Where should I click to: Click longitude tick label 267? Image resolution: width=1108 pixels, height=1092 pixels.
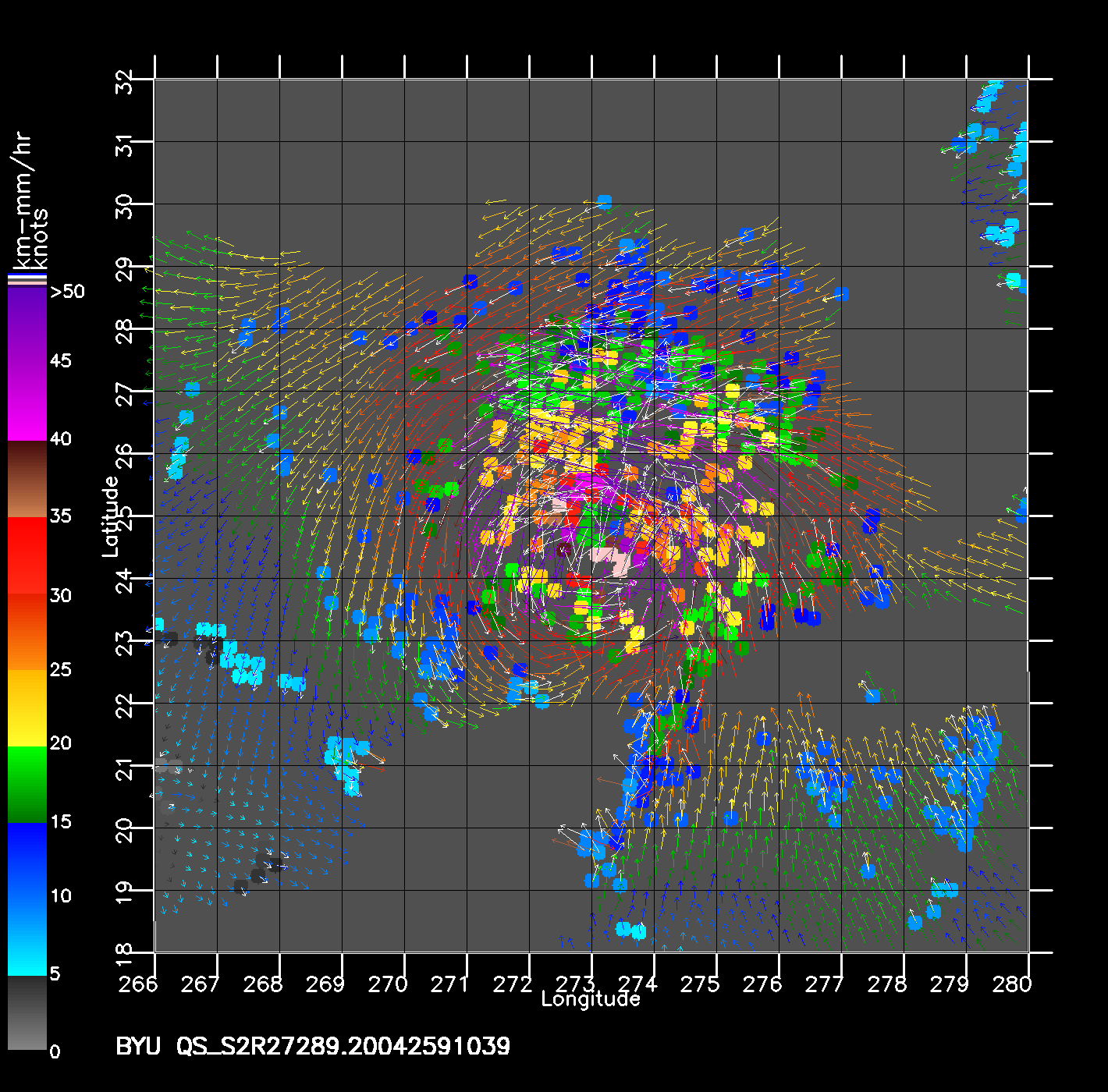pos(201,984)
